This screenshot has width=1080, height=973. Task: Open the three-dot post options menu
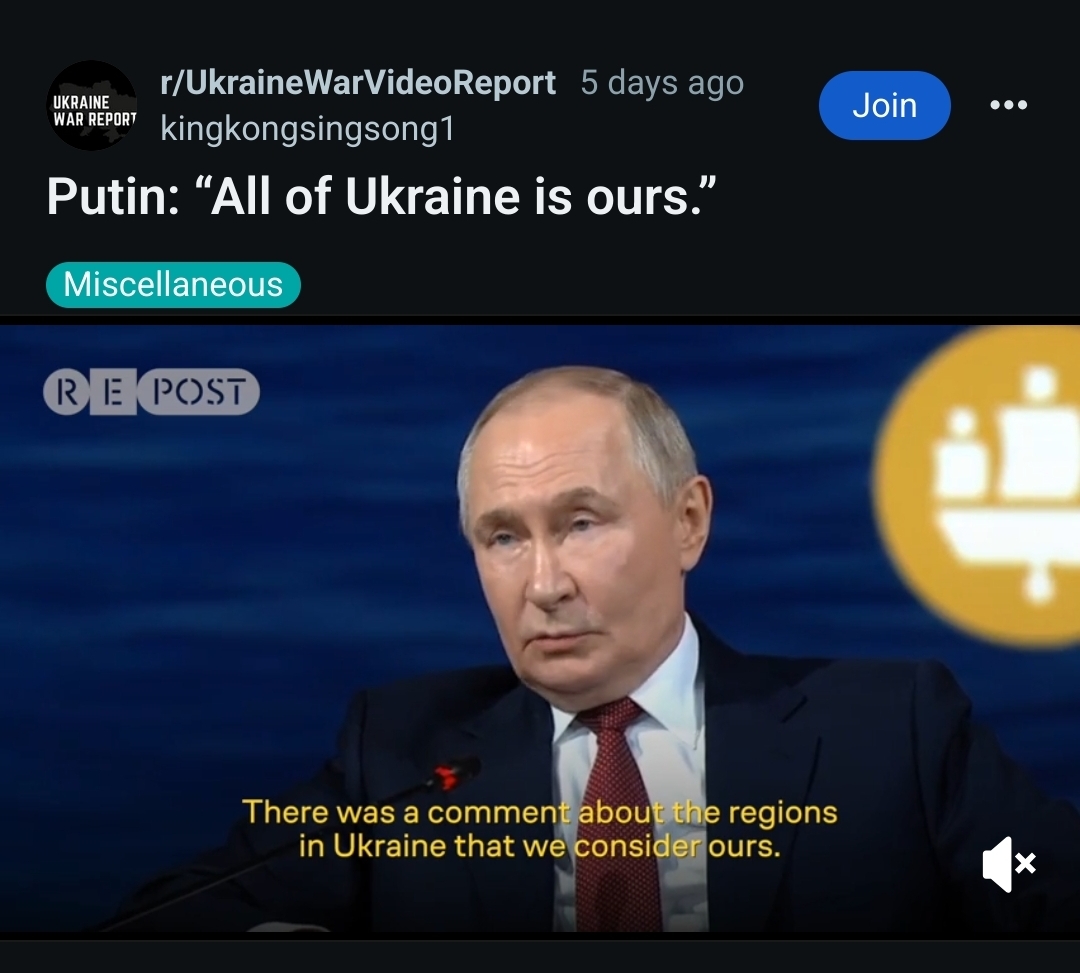pyautogui.click(x=1008, y=105)
